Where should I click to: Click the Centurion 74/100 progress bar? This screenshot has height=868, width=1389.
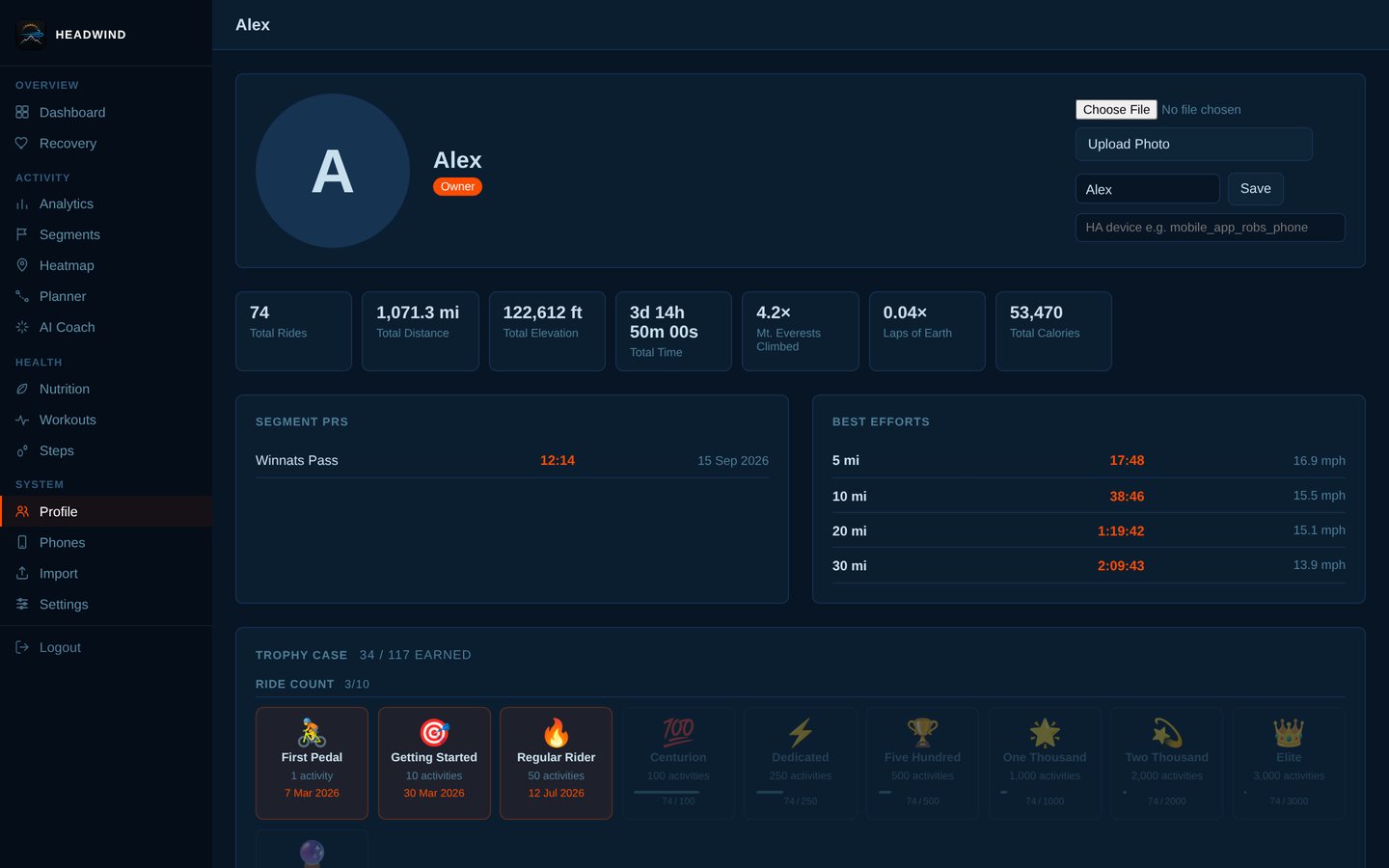[678, 792]
